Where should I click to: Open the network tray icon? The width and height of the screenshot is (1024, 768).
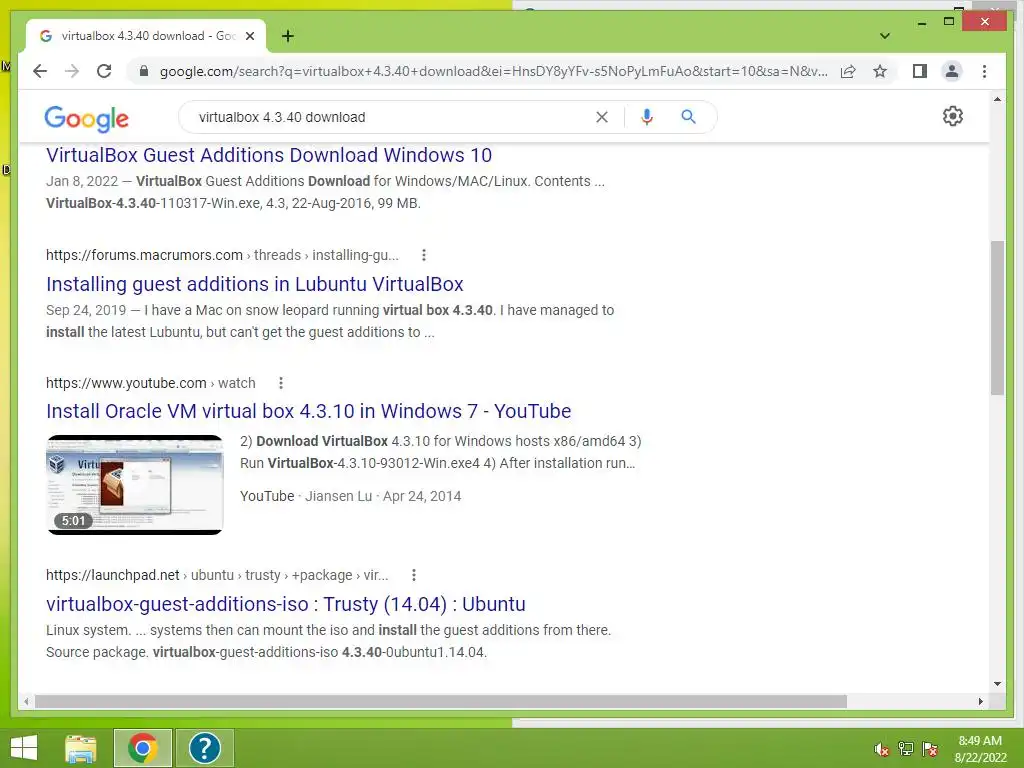tap(906, 749)
